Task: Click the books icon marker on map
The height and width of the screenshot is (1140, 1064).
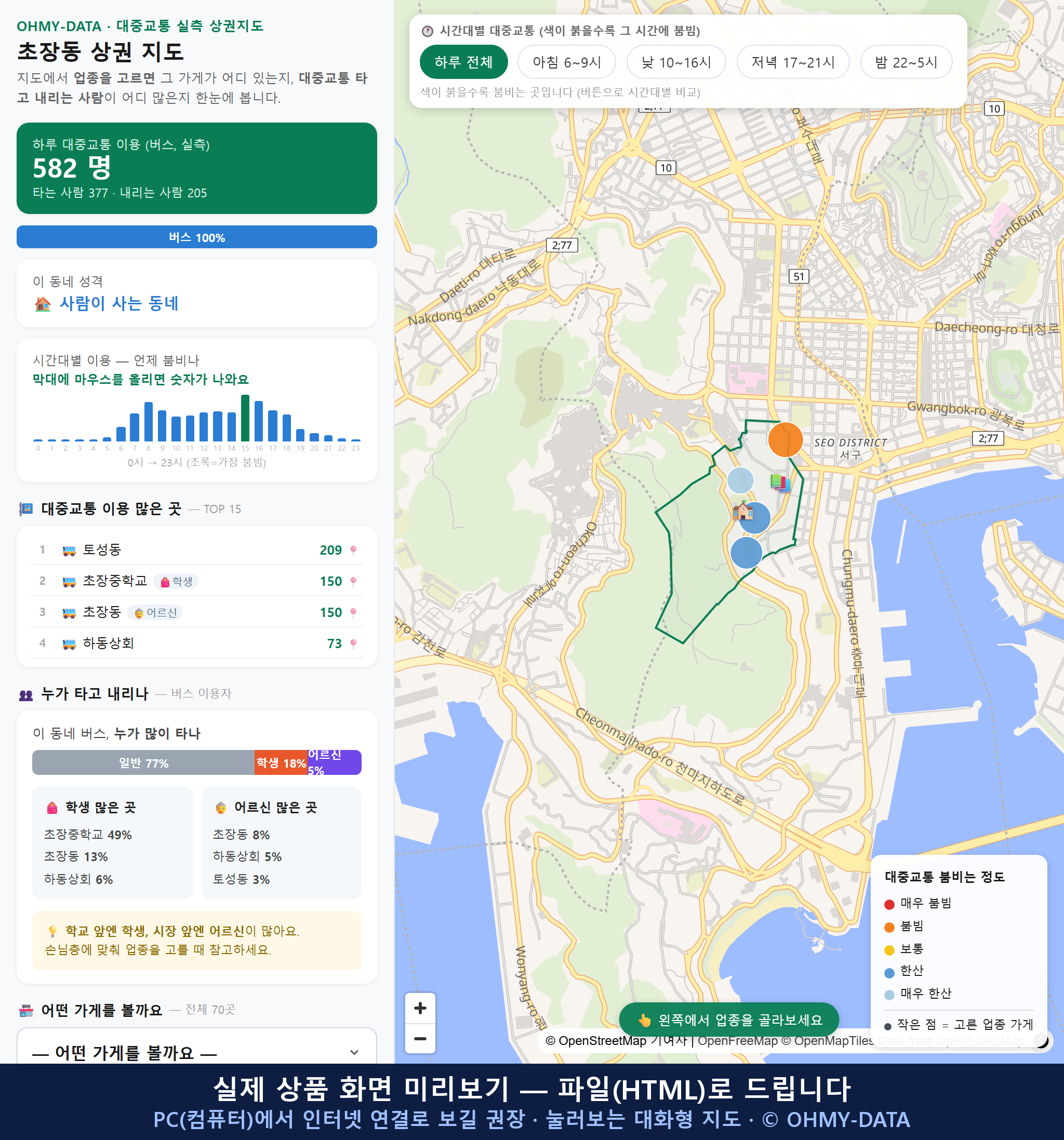Action: coord(780,483)
